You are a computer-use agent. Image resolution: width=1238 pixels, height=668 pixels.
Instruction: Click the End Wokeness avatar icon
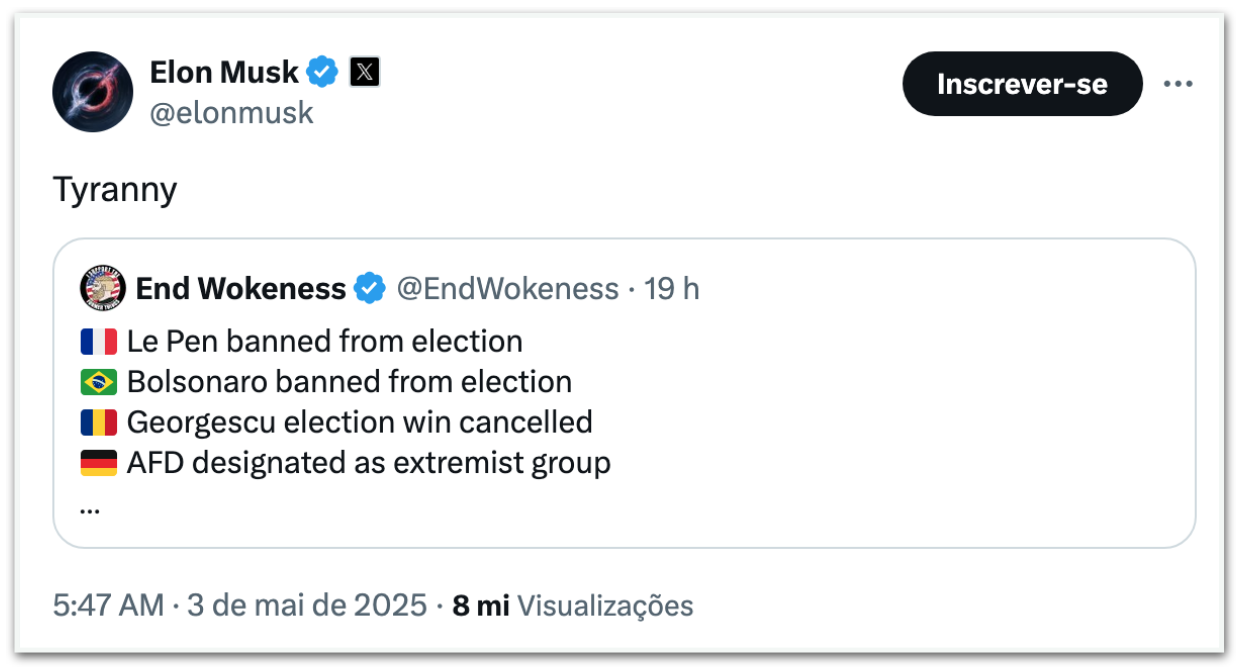pos(101,289)
